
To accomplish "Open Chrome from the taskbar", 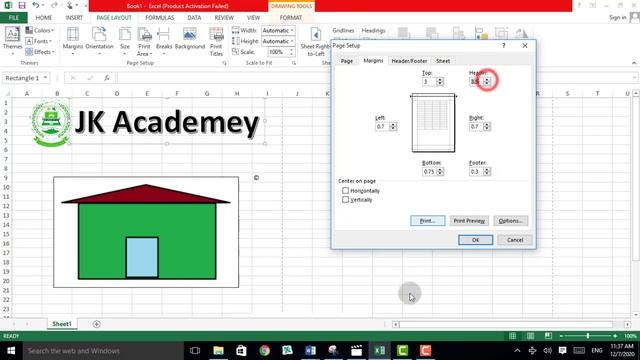I will pos(264,351).
